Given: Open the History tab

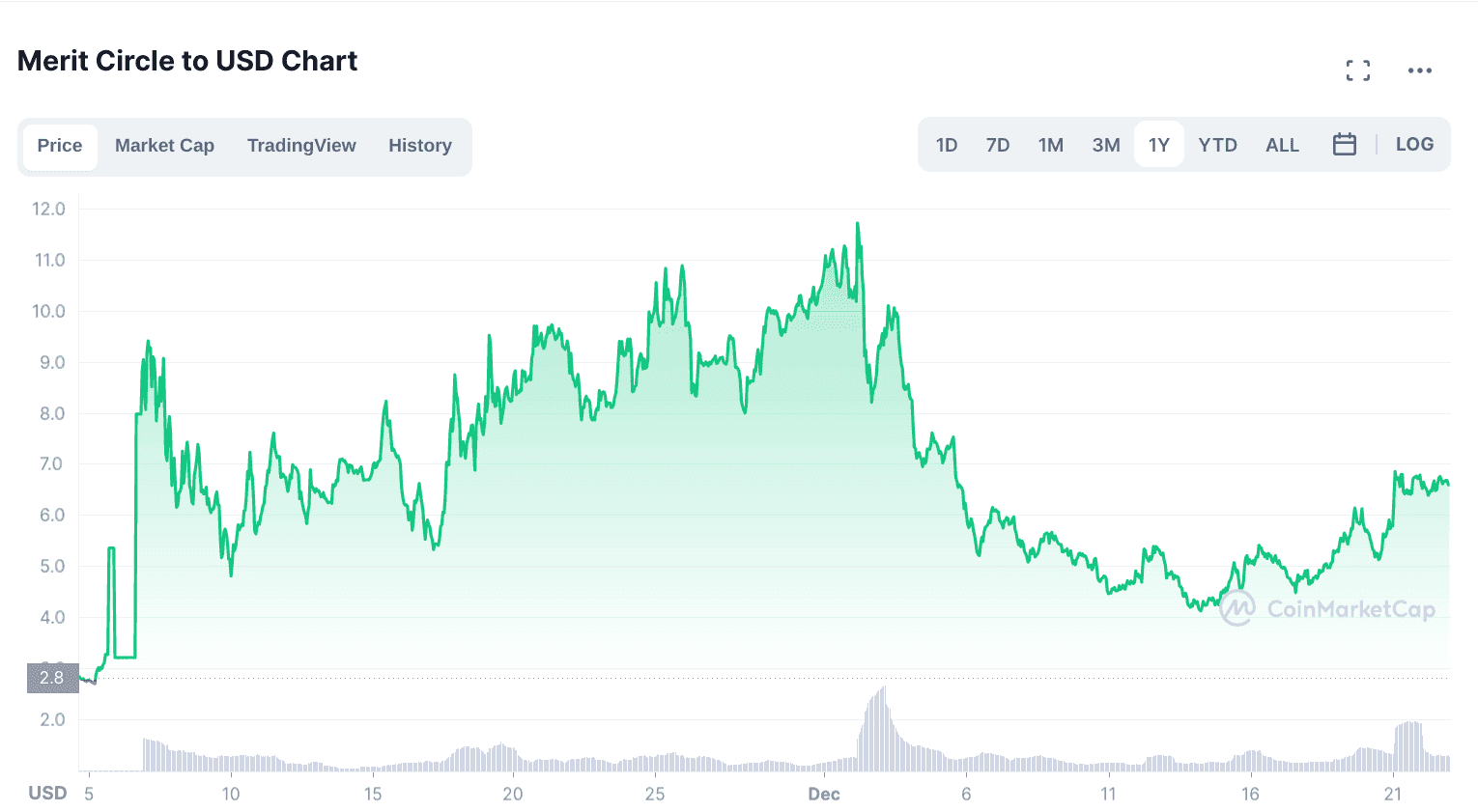Looking at the screenshot, I should click(420, 146).
